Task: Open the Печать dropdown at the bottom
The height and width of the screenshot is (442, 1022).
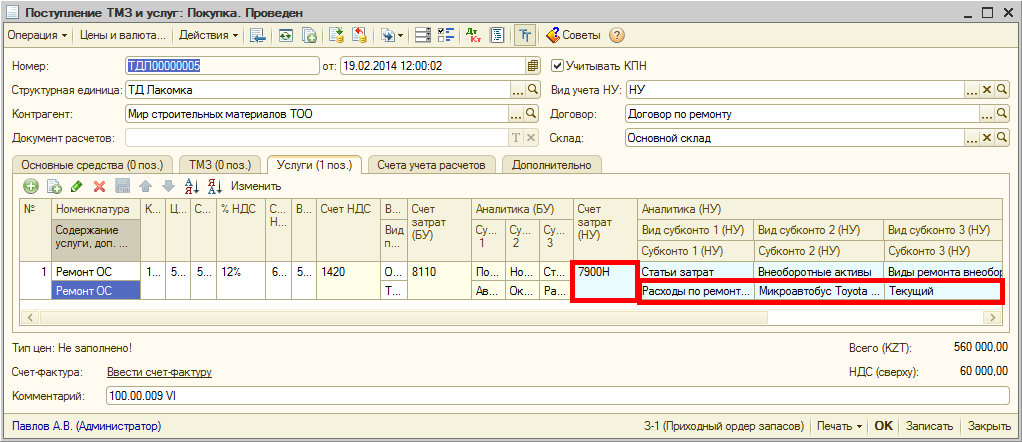Action: 839,426
